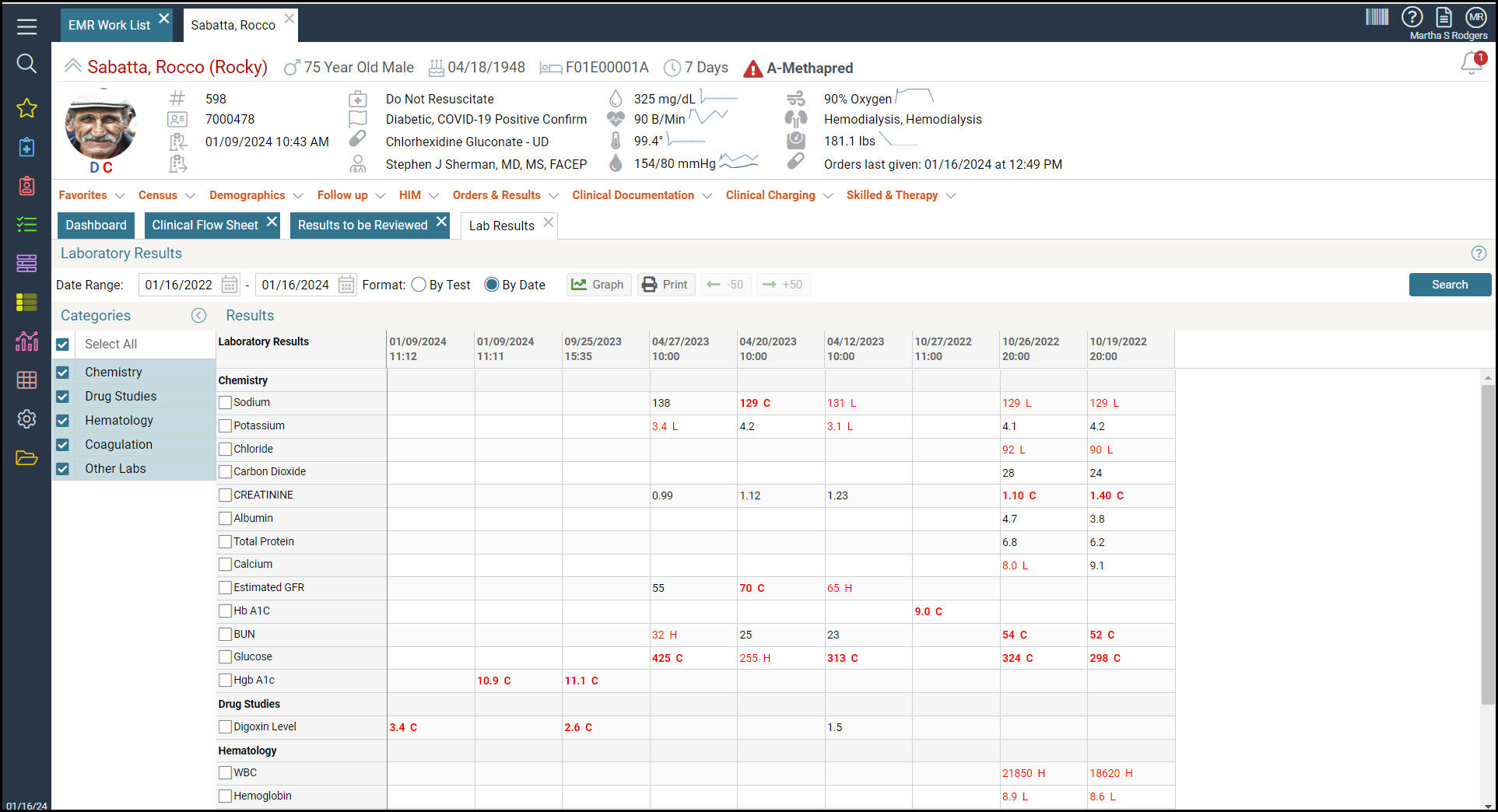Click the start date calendar picker
Image resolution: width=1498 pixels, height=812 pixels.
click(x=229, y=285)
